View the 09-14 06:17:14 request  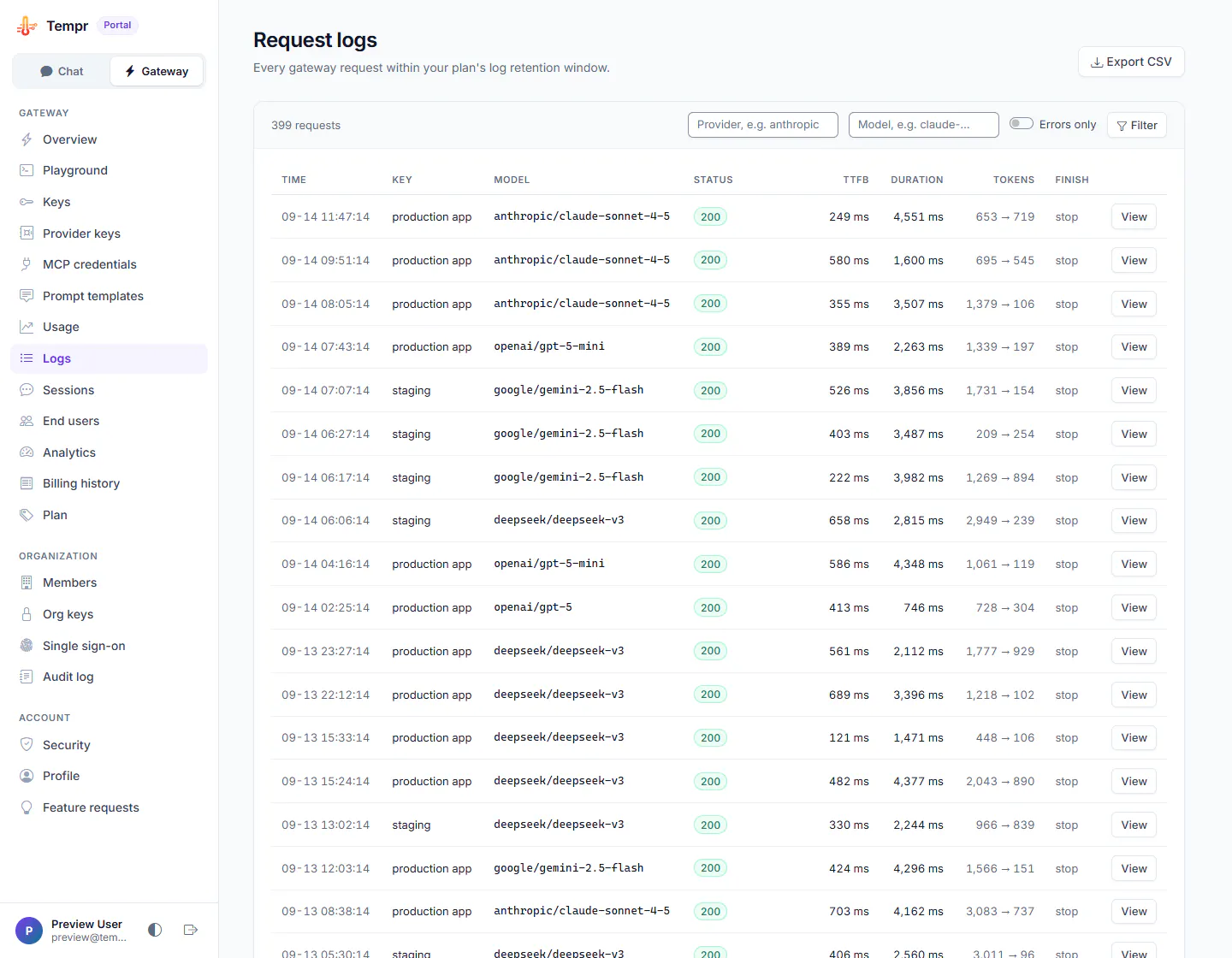click(x=1134, y=478)
